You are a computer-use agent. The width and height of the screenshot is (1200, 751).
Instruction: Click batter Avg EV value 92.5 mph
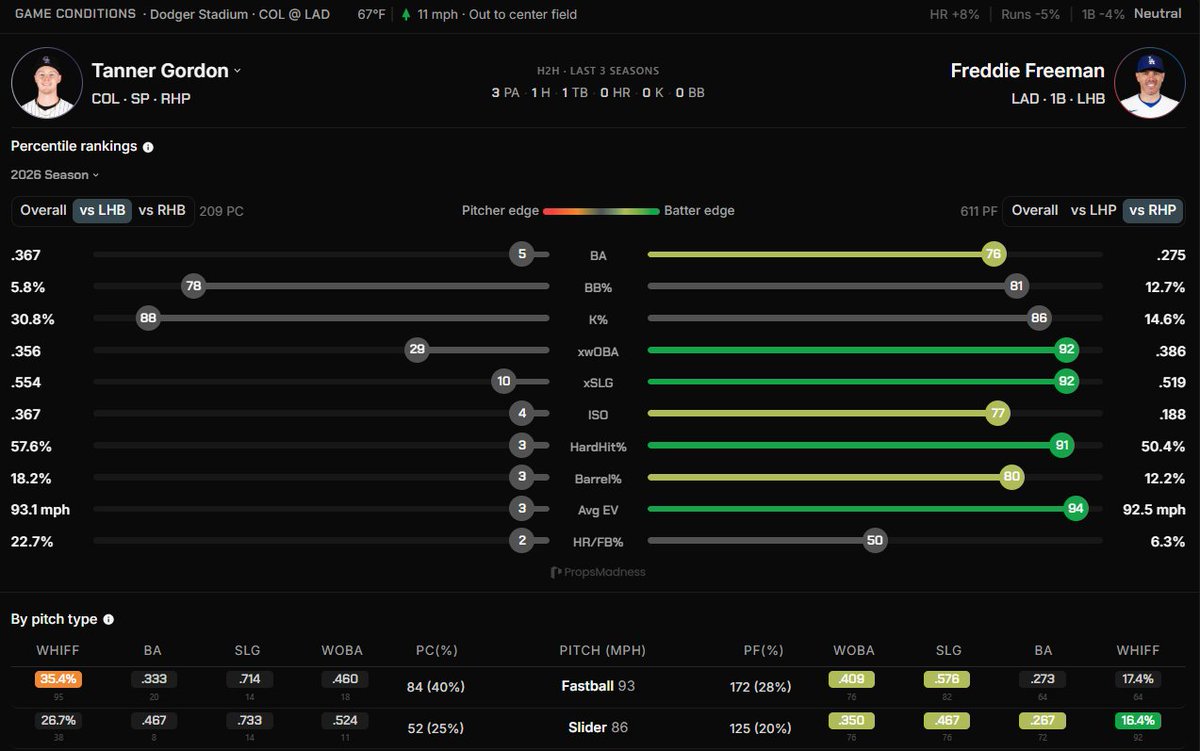pos(1154,509)
